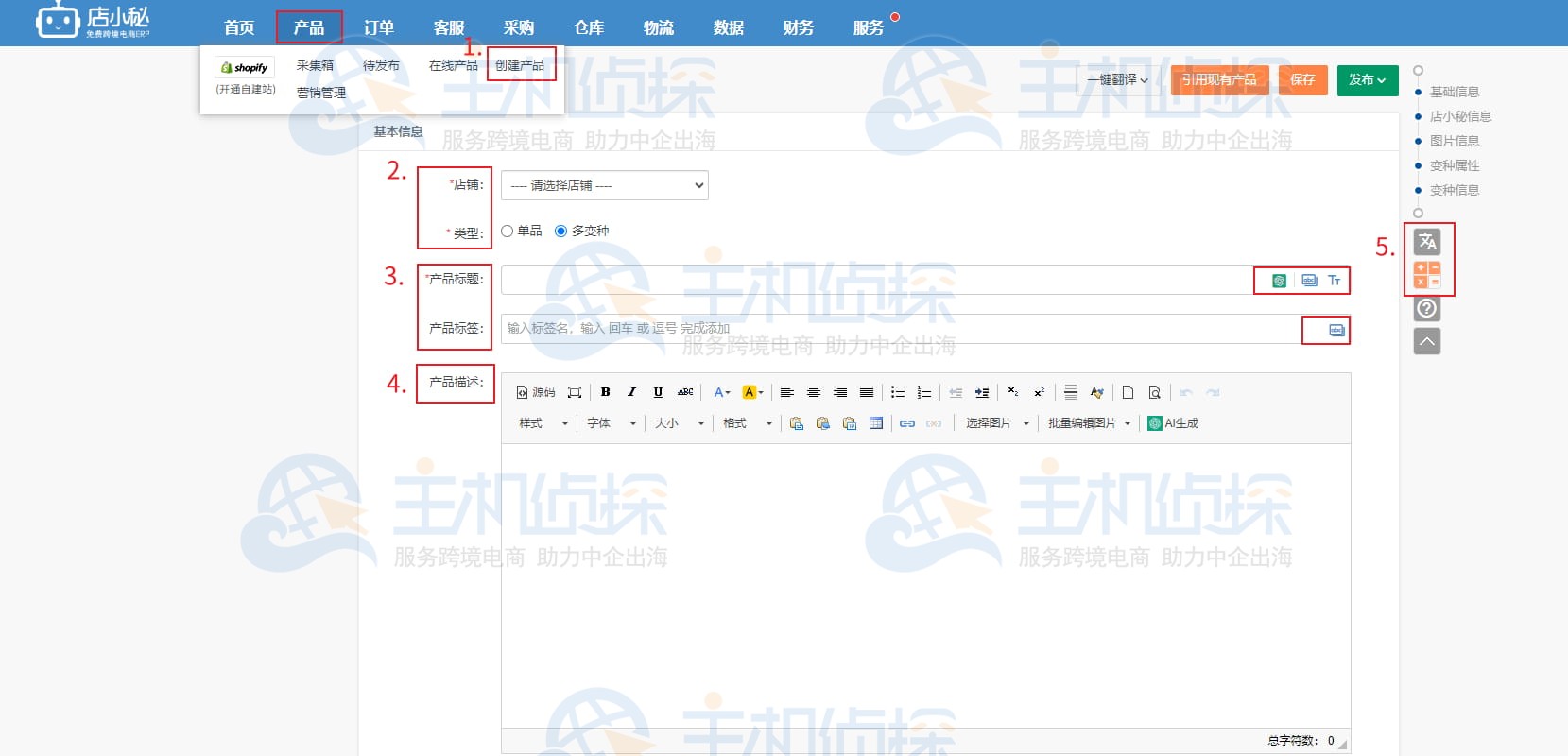Open the 客服 menu
Image resolution: width=1568 pixels, height=756 pixels.
pos(449,27)
